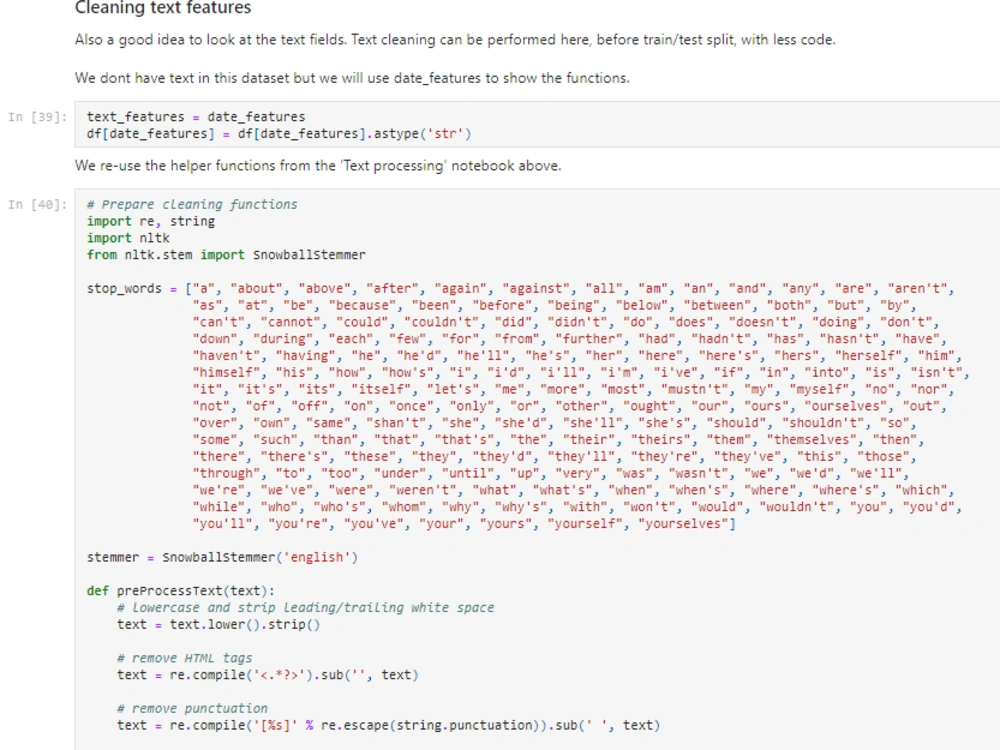This screenshot has height=750, width=1000.
Task: Click the line "text = text.lower().strip()"
Action: [x=218, y=624]
